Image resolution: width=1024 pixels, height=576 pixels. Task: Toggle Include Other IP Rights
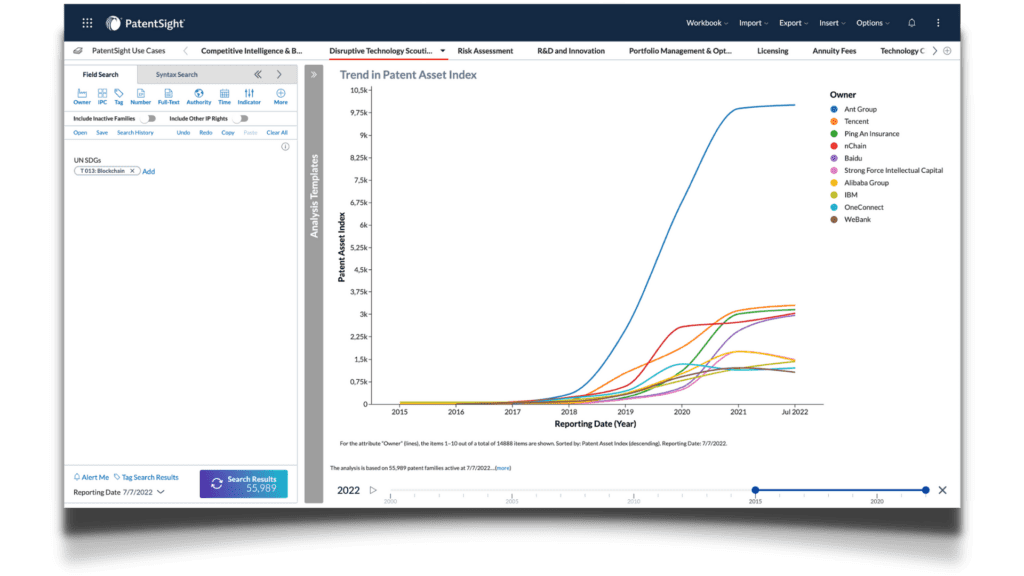pos(240,117)
